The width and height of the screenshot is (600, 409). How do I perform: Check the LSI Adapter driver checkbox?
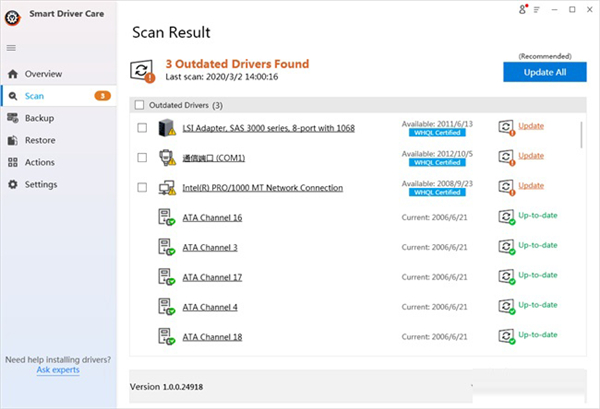pyautogui.click(x=142, y=127)
